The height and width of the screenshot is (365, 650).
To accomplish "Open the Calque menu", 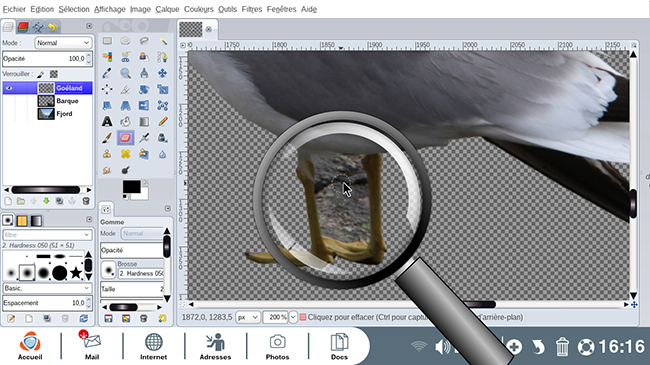I will point(167,9).
